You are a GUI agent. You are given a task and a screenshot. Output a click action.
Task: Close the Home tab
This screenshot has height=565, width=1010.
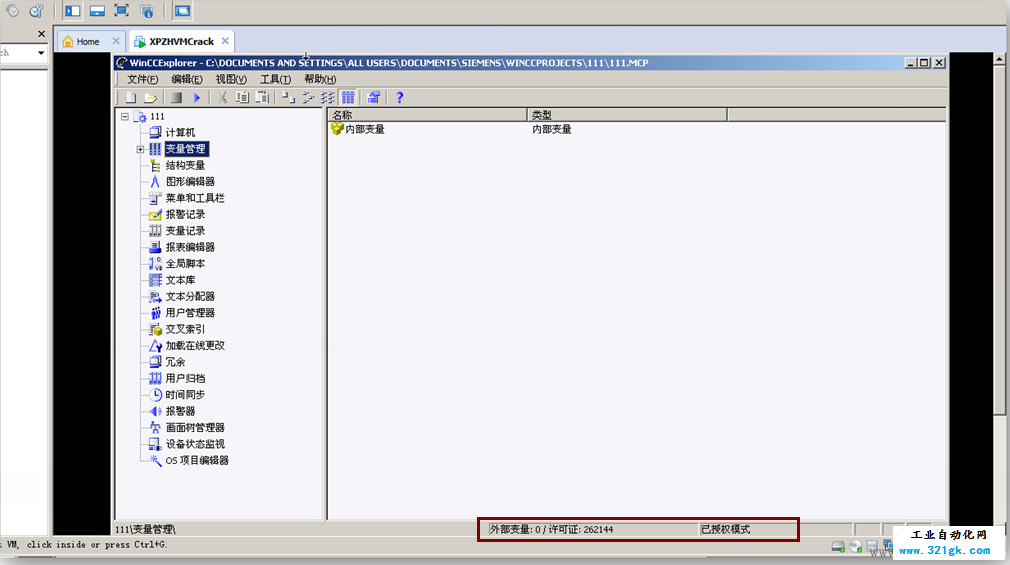(x=116, y=41)
